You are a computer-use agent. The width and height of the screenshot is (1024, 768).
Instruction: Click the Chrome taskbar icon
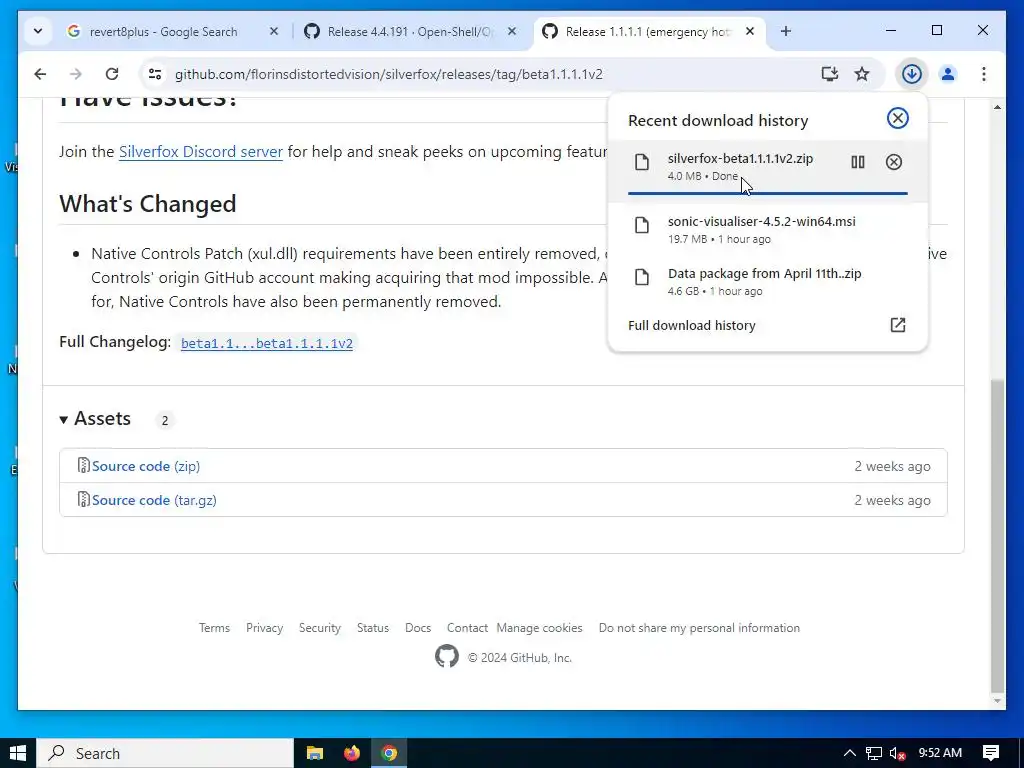389,753
